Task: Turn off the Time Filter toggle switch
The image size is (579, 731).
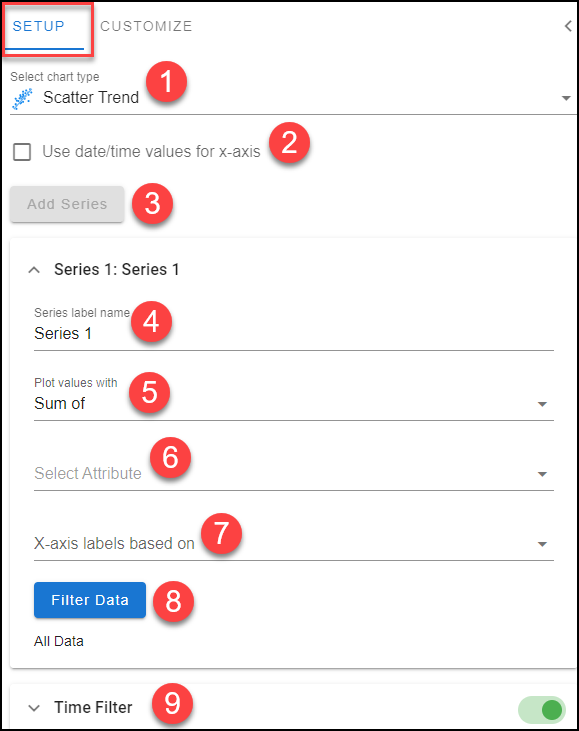Action: pos(542,710)
